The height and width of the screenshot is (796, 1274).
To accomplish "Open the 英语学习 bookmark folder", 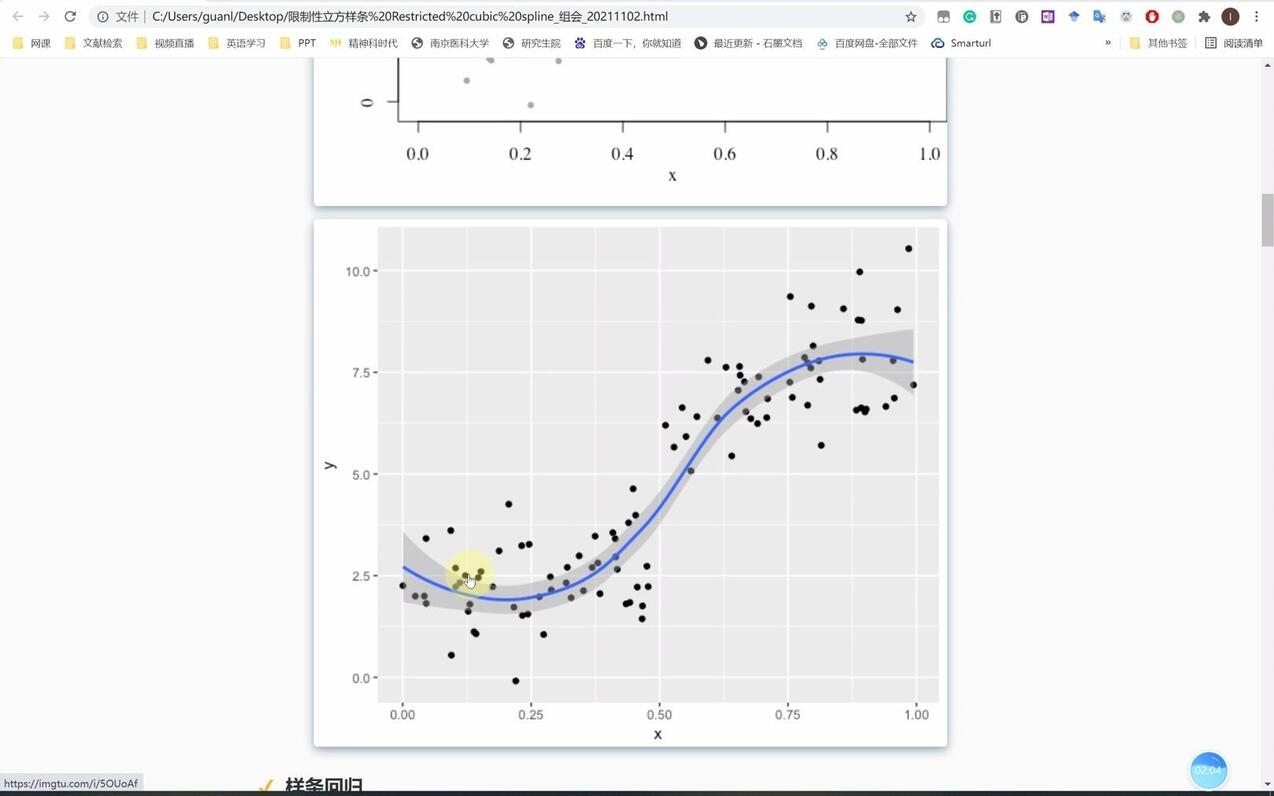I will pos(237,43).
